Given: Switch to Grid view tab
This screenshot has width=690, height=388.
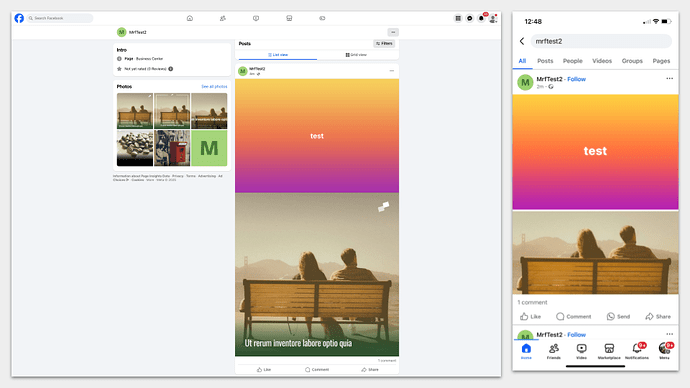Looking at the screenshot, I should pyautogui.click(x=356, y=55).
